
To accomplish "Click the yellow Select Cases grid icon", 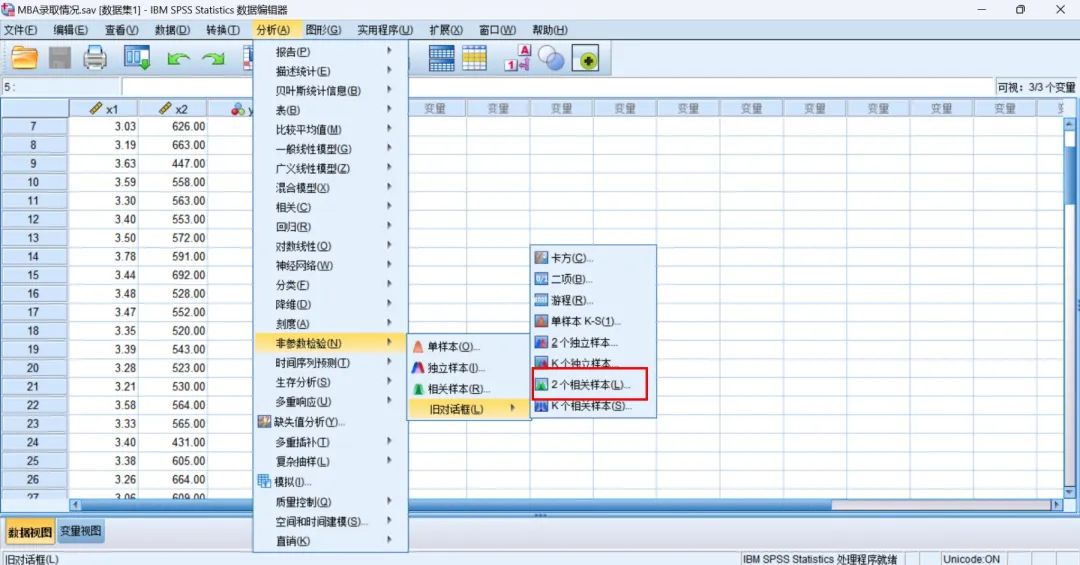I will click(x=475, y=59).
